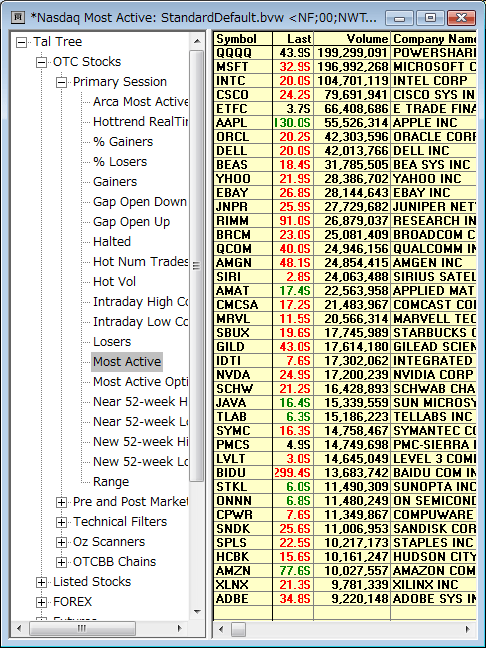Minimize the Nasdaq Most Active window
486x648 pixels.
[x=400, y=18]
